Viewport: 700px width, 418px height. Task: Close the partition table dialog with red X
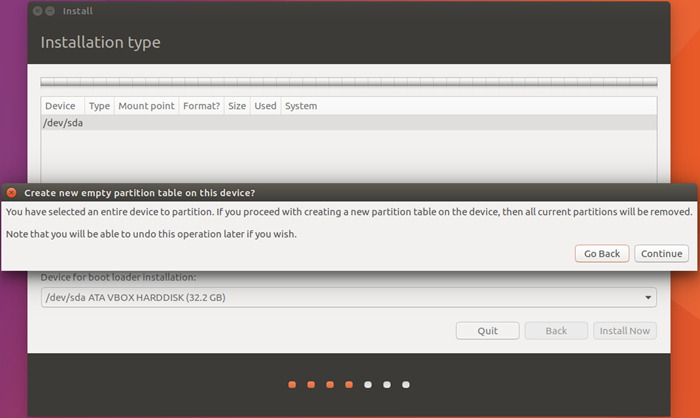click(x=12, y=192)
